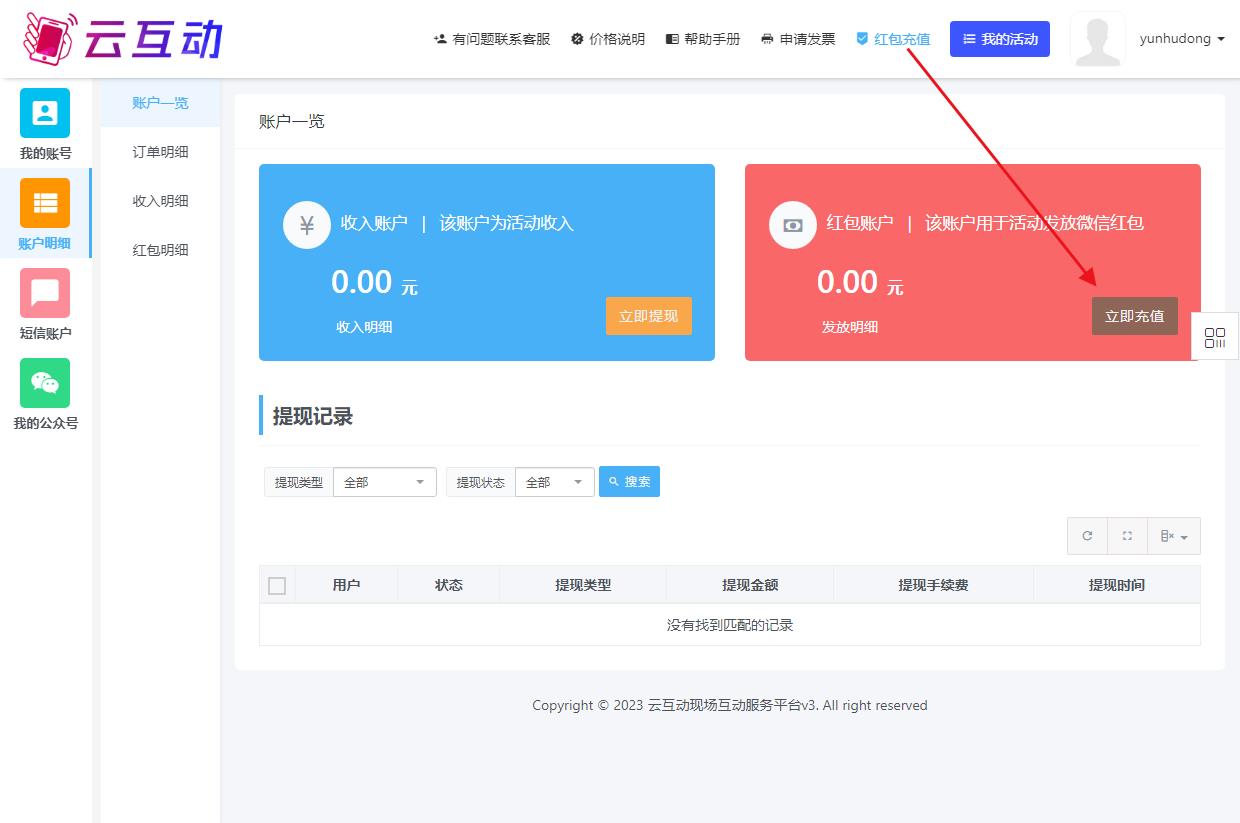Click the 搜索 search button
This screenshot has height=823, width=1240.
point(629,482)
